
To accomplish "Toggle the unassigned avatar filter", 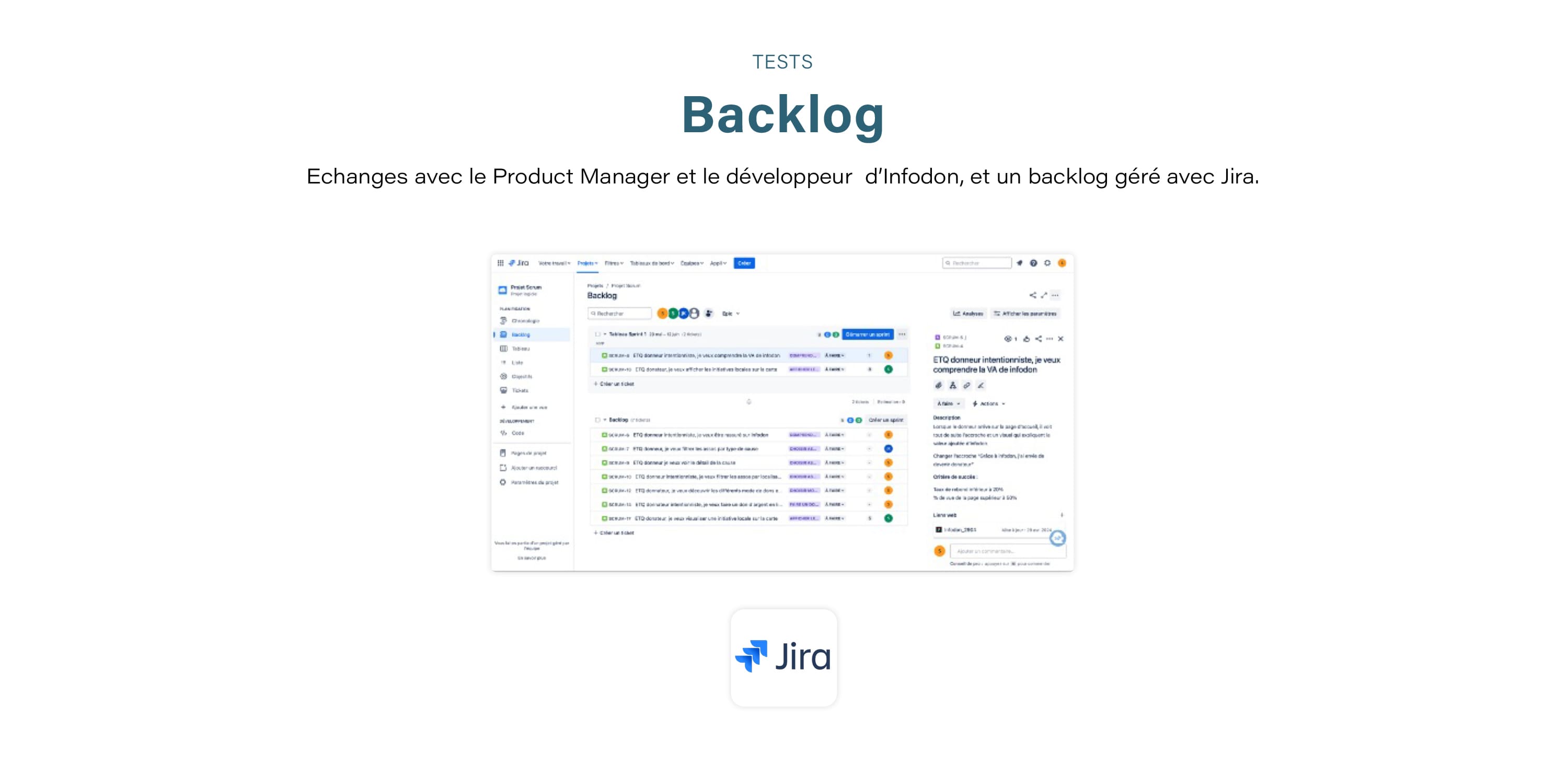I will 694,314.
